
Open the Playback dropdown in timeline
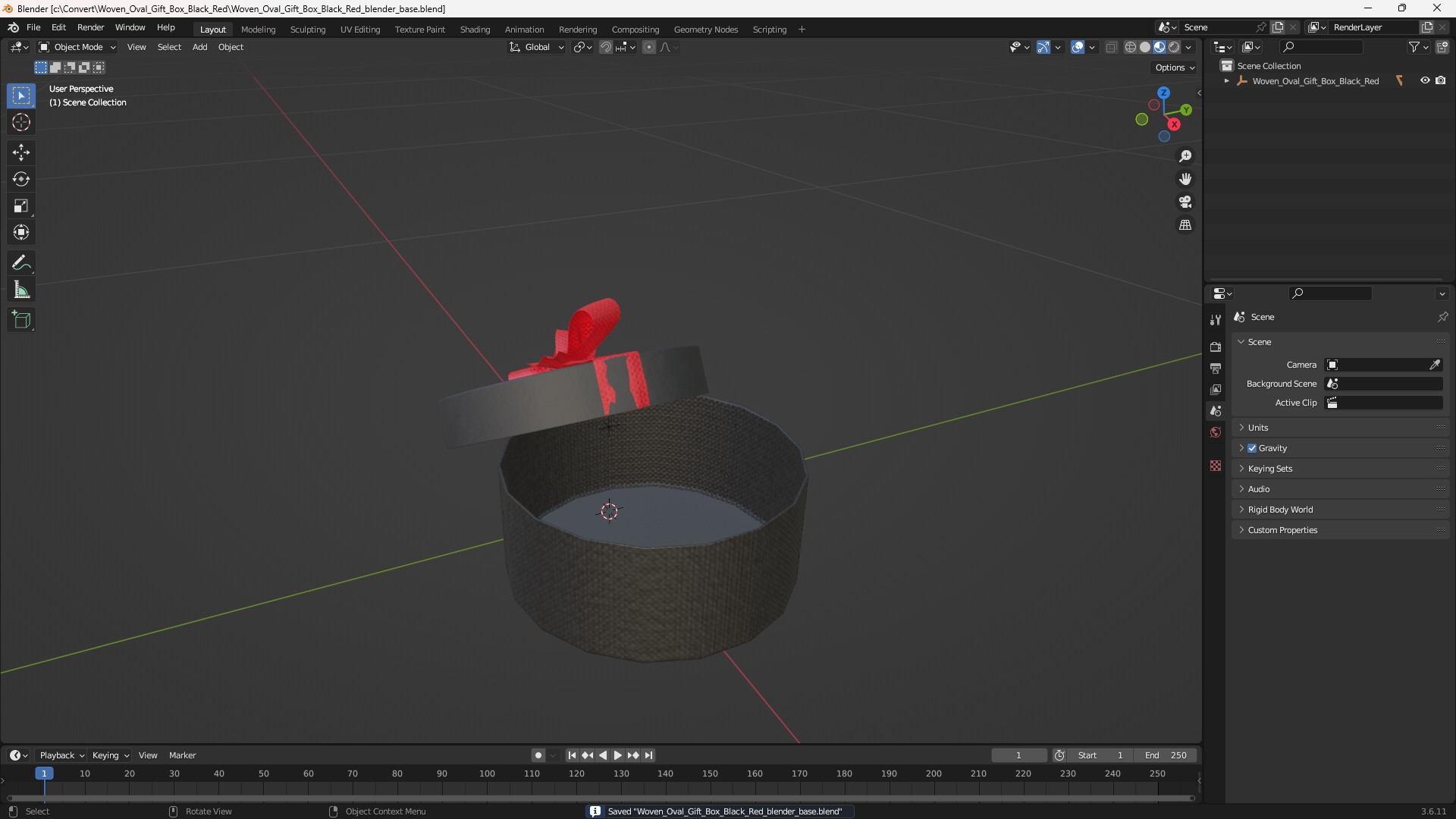61,755
